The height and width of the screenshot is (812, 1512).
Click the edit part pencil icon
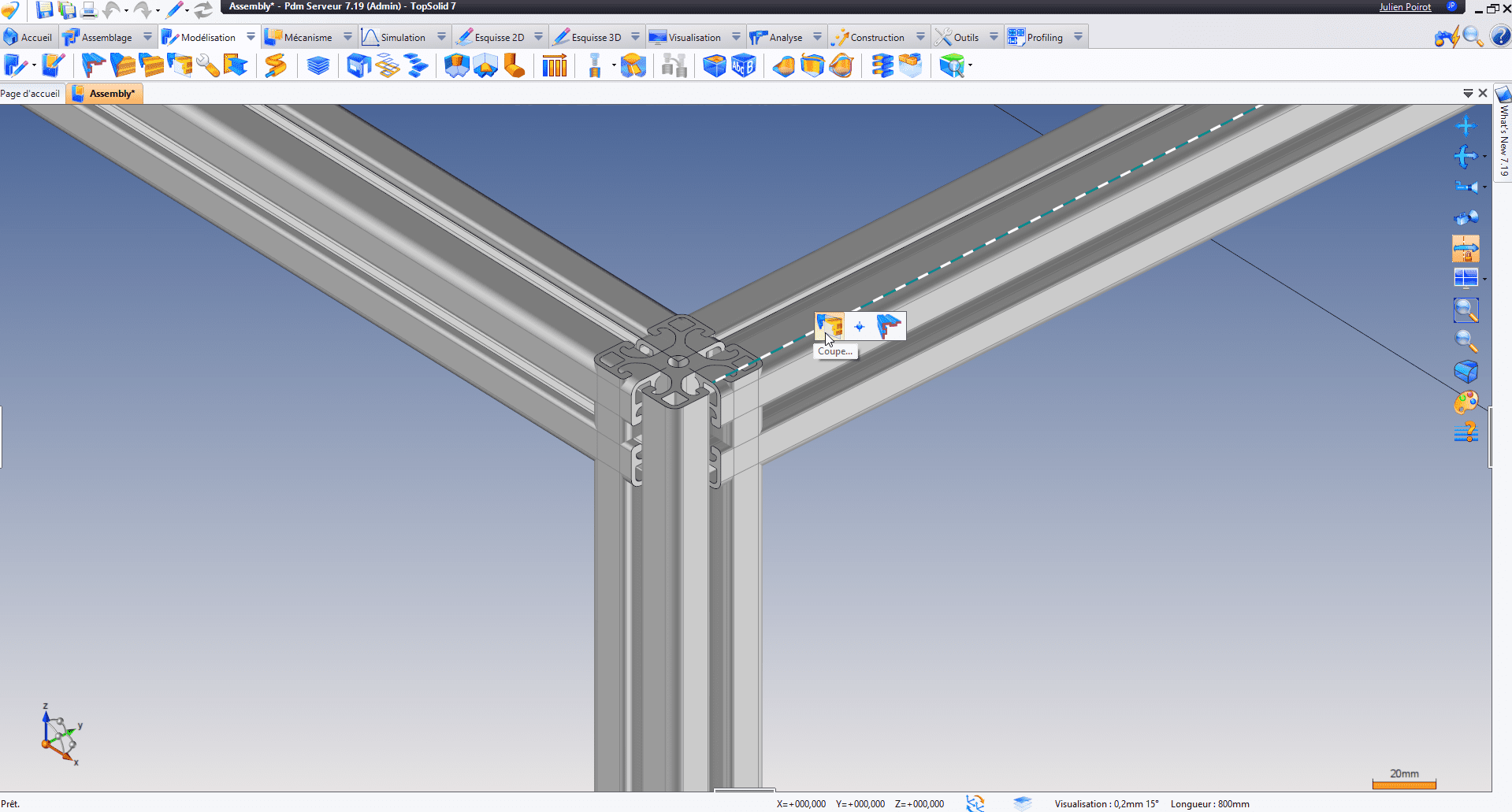coord(54,65)
